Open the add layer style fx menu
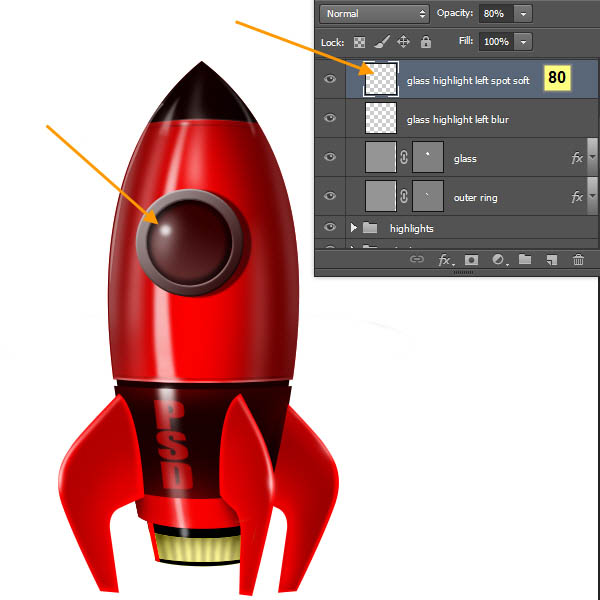The width and height of the screenshot is (600, 600). (444, 260)
